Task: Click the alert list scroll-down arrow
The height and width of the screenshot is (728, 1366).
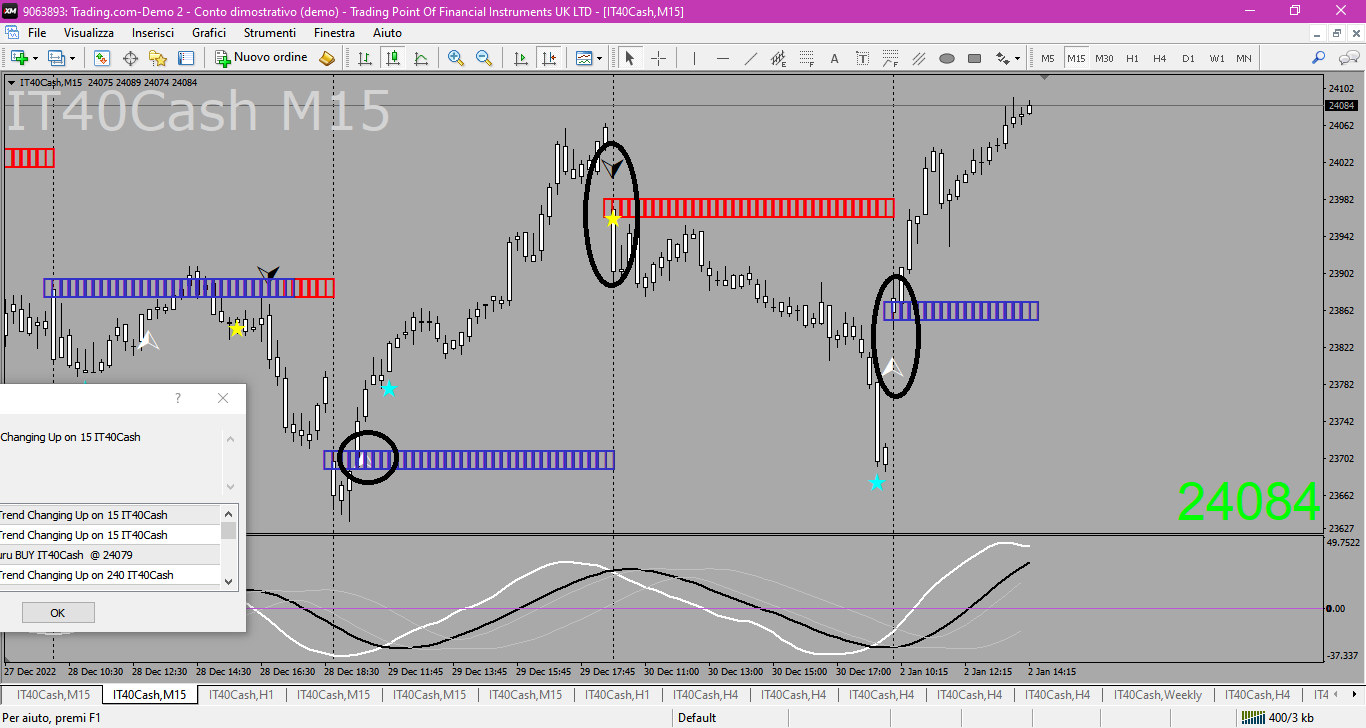Action: [229, 580]
